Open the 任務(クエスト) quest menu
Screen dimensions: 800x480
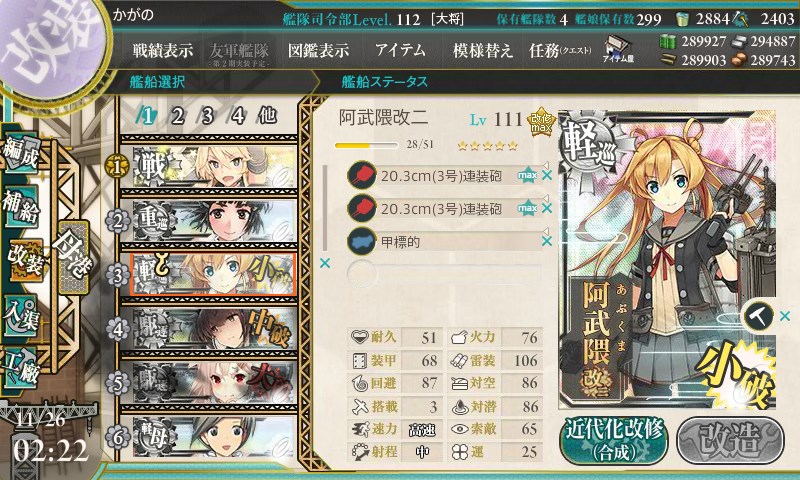pyautogui.click(x=560, y=50)
